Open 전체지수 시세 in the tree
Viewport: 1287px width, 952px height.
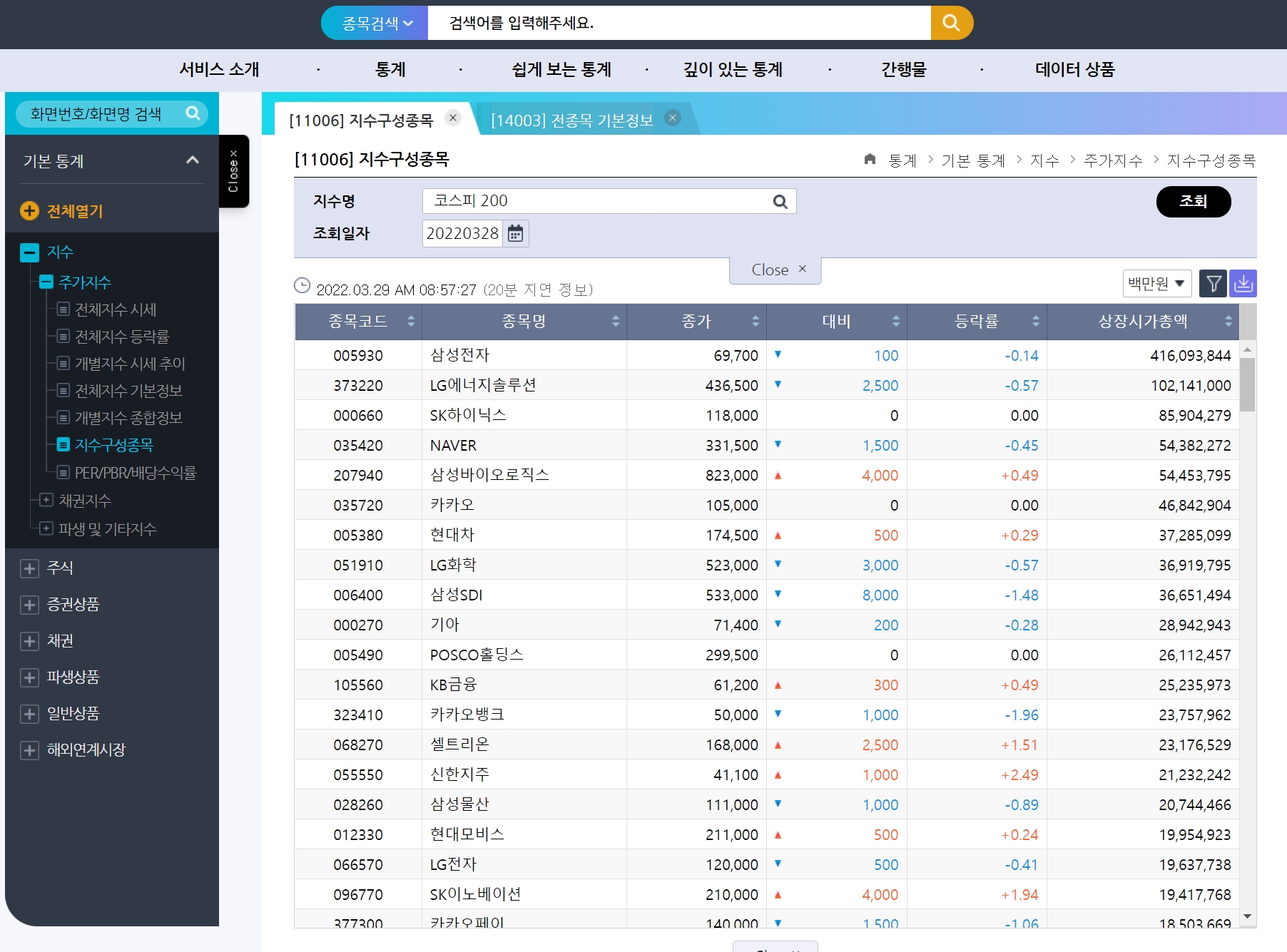(116, 309)
